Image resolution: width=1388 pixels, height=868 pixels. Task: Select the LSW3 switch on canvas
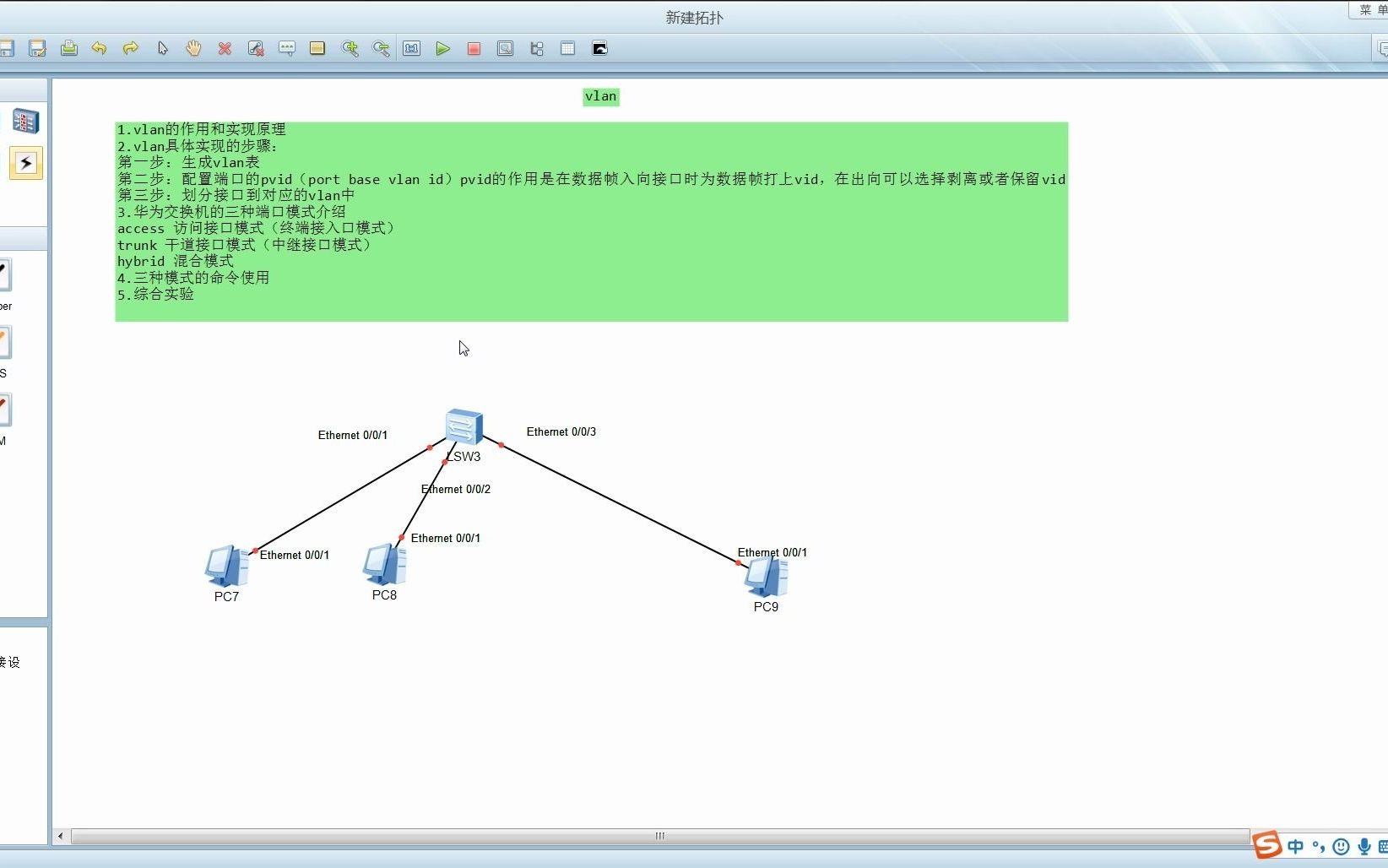(464, 427)
